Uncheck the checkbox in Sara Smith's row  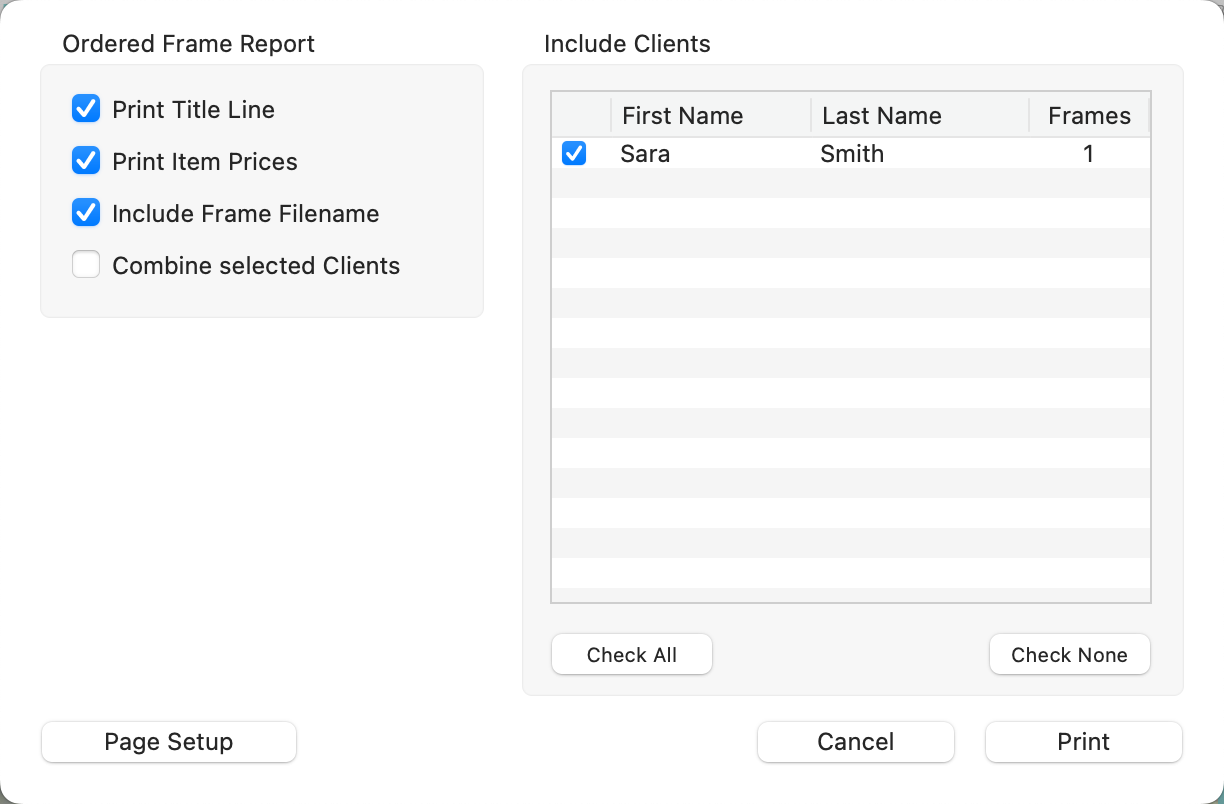pos(574,154)
